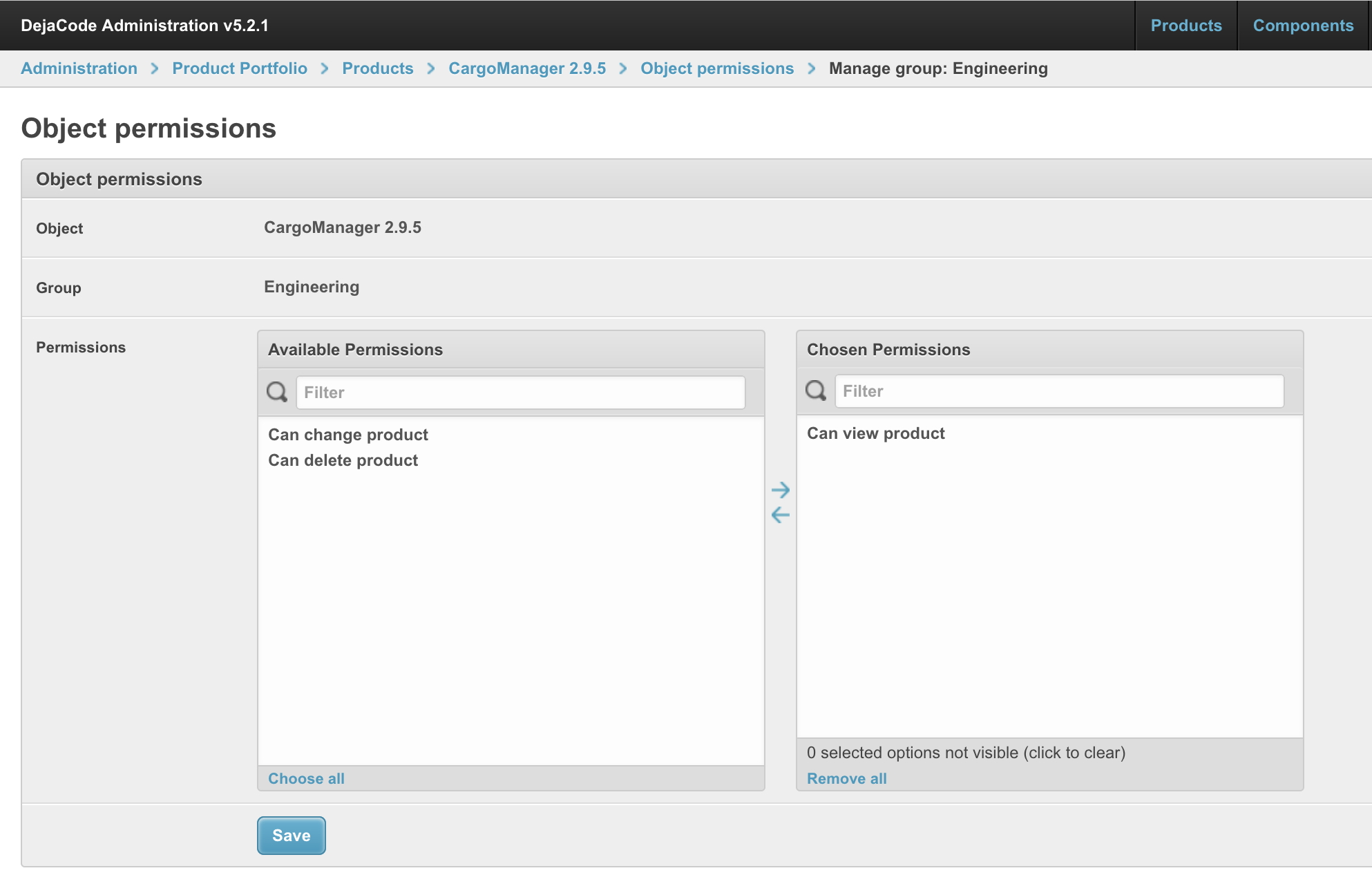This screenshot has height=875, width=1372.
Task: Open the Components top menu
Action: [x=1303, y=26]
